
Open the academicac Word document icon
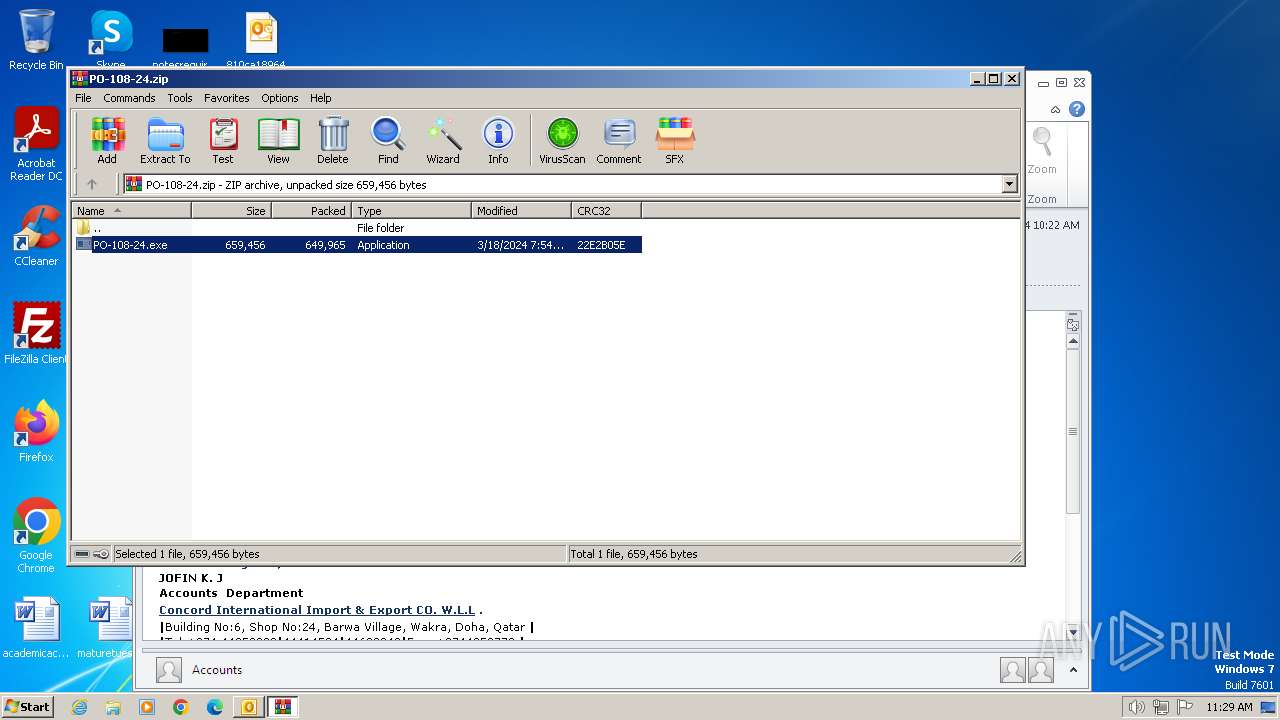coord(36,628)
